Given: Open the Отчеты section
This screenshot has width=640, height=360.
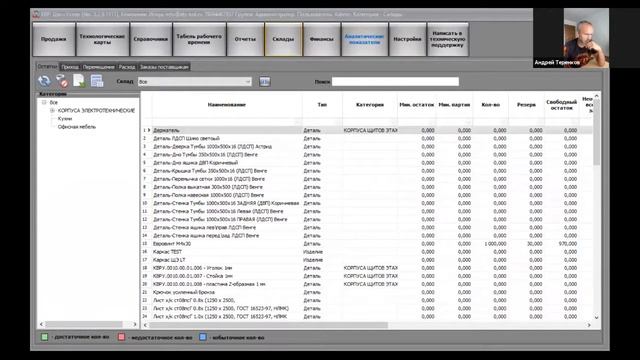Looking at the screenshot, I should coord(245,39).
